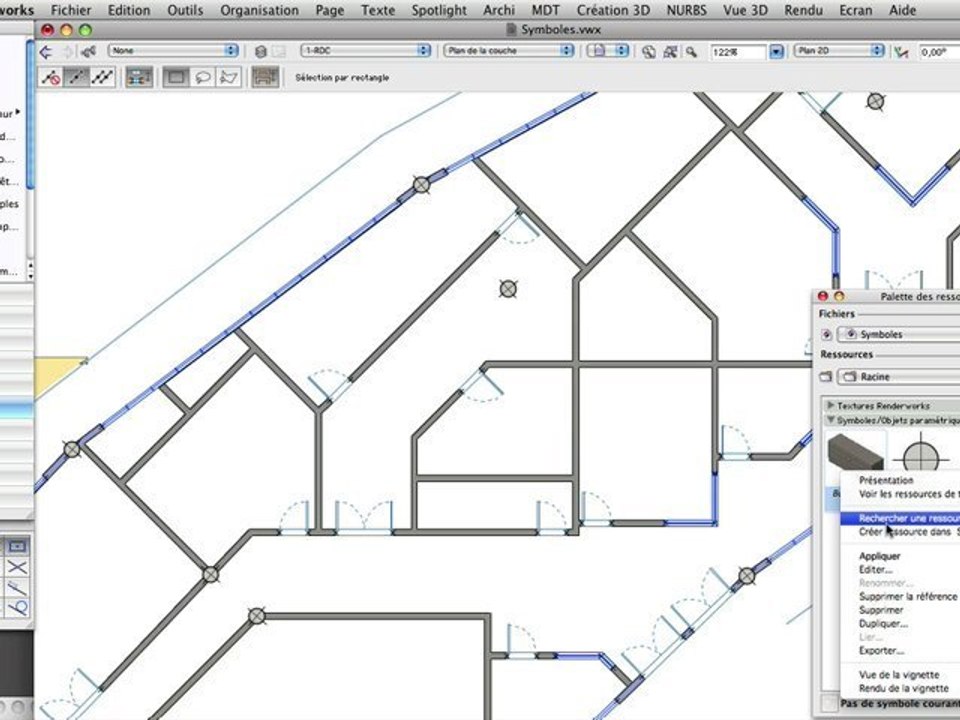This screenshot has height=720, width=960.
Task: Open the NURBS menu
Action: [686, 10]
